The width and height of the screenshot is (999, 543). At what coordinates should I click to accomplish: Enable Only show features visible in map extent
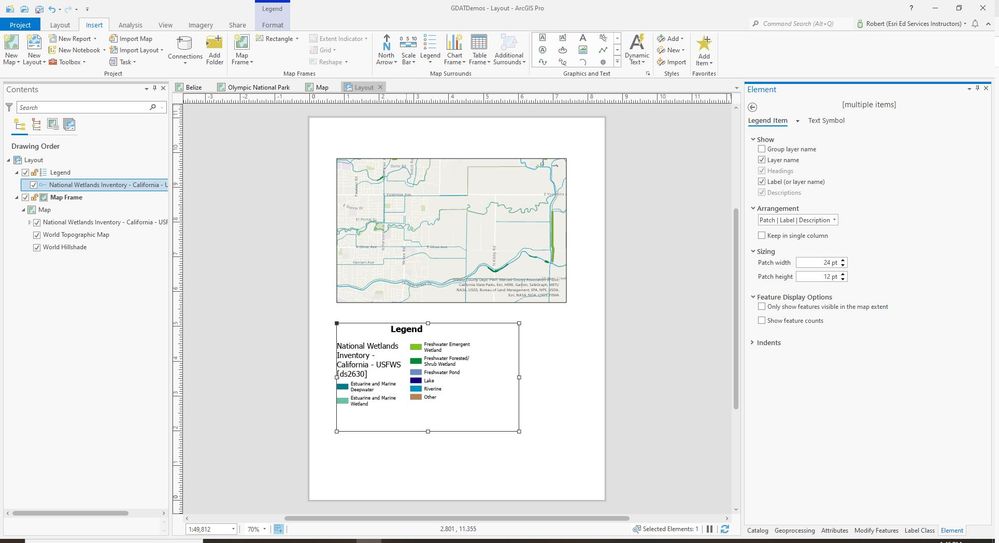[x=761, y=307]
